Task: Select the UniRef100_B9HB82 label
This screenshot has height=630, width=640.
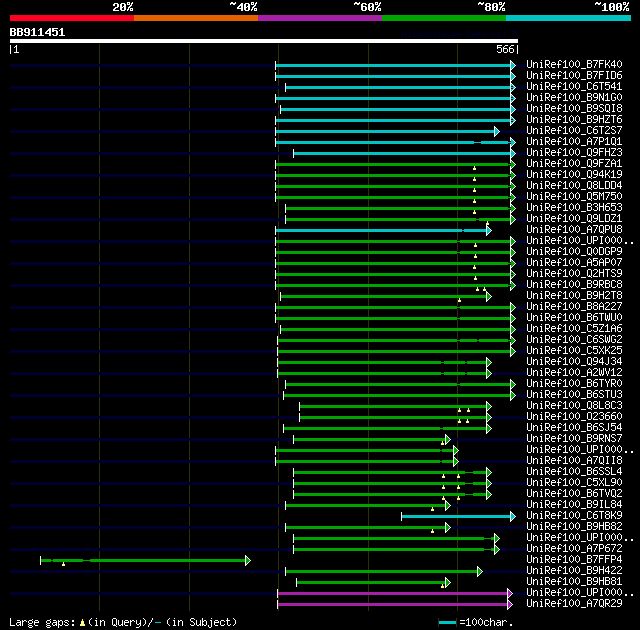Action: point(574,527)
